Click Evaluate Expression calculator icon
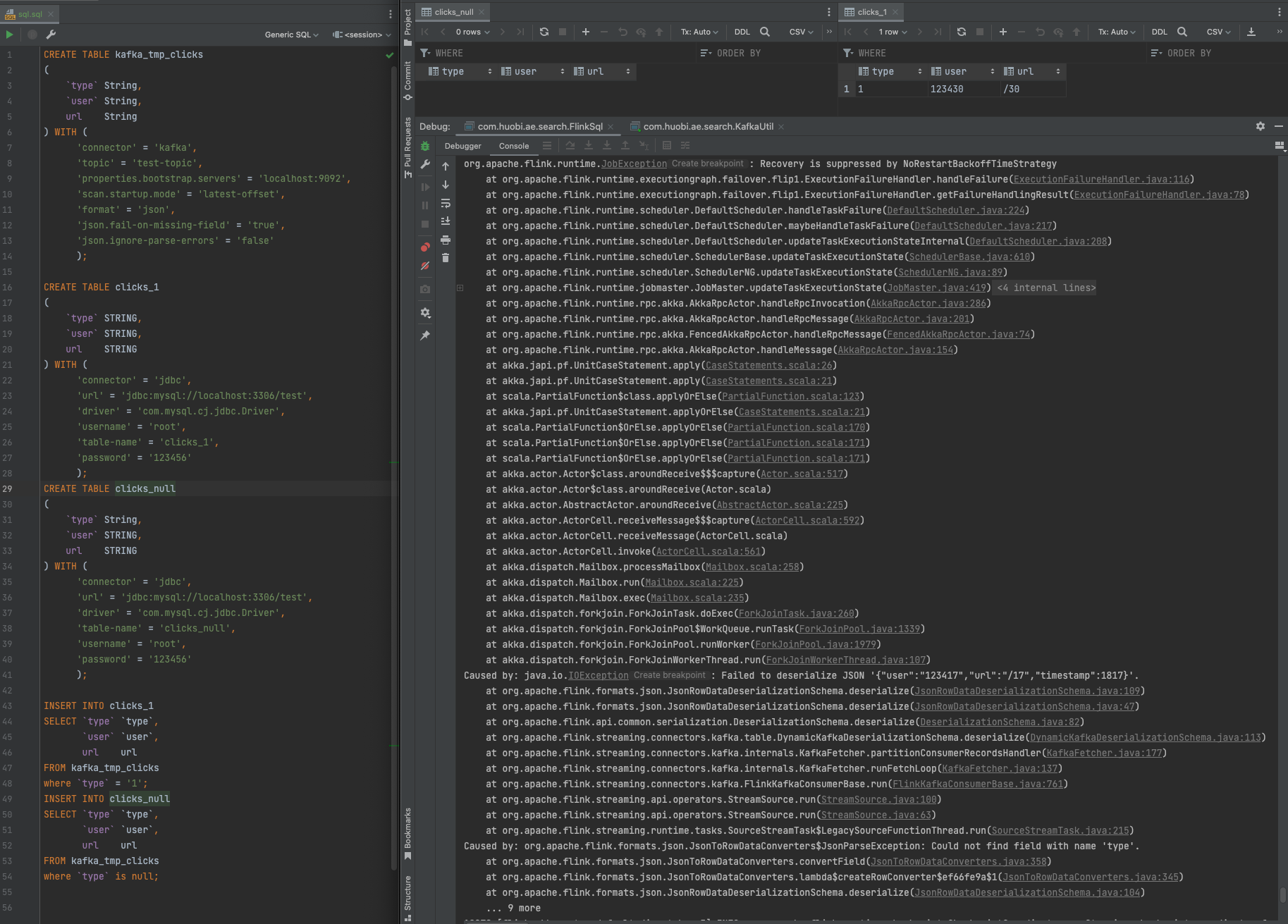The image size is (1288, 924). 667,145
